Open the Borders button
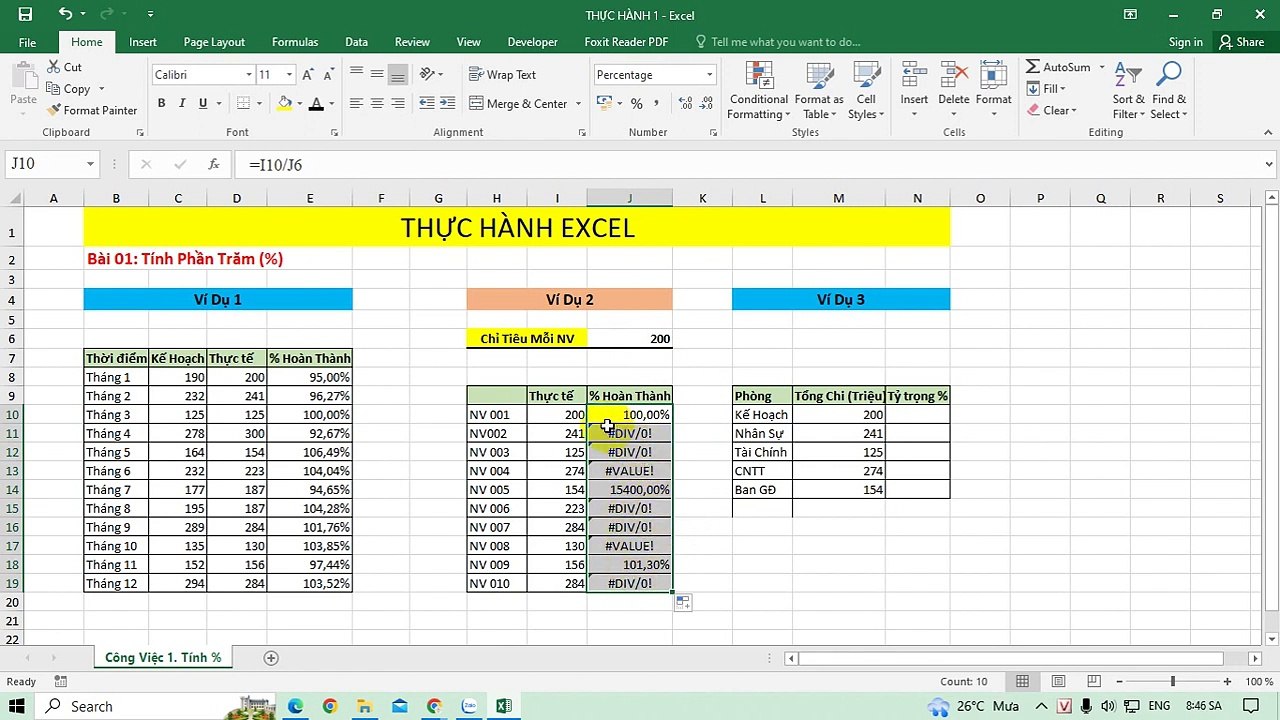Image resolution: width=1280 pixels, height=720 pixels. (x=242, y=104)
